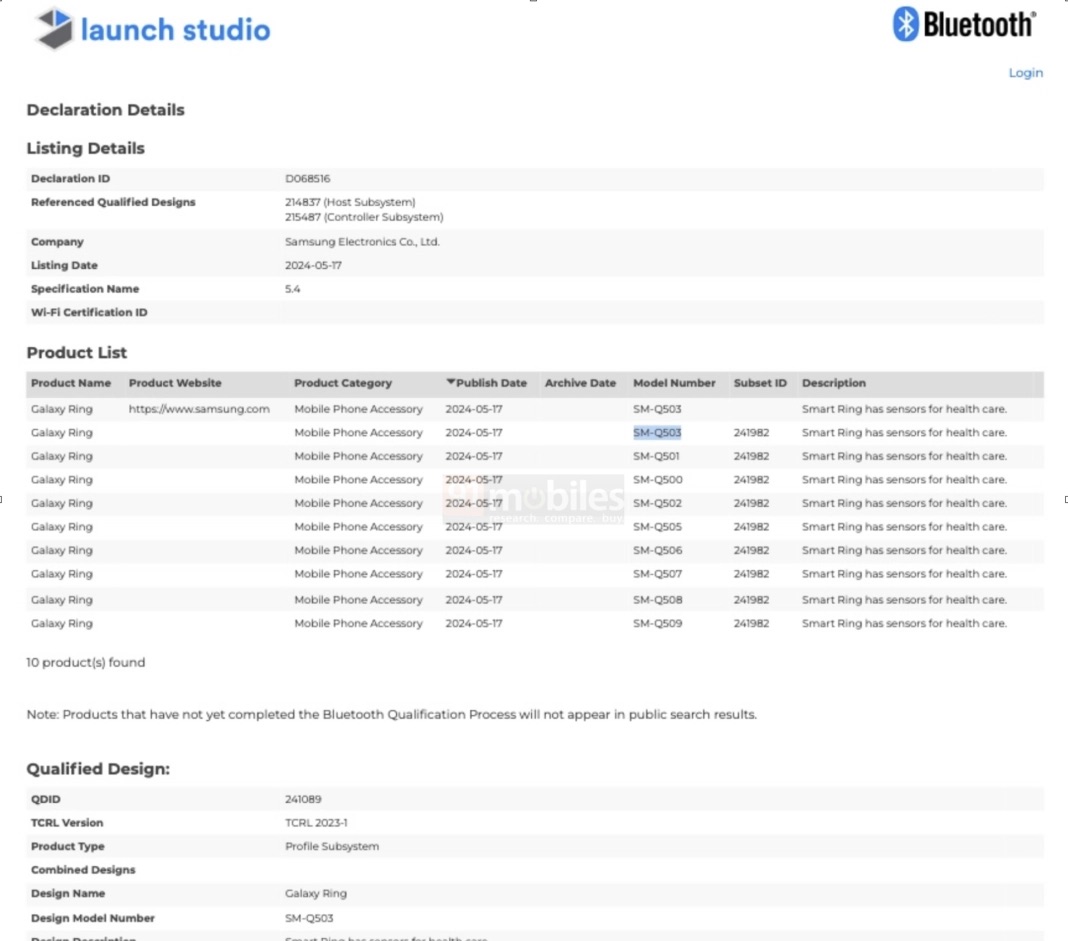This screenshot has width=1068, height=941.
Task: Sort by Publish Date column arrow
Action: [x=451, y=382]
